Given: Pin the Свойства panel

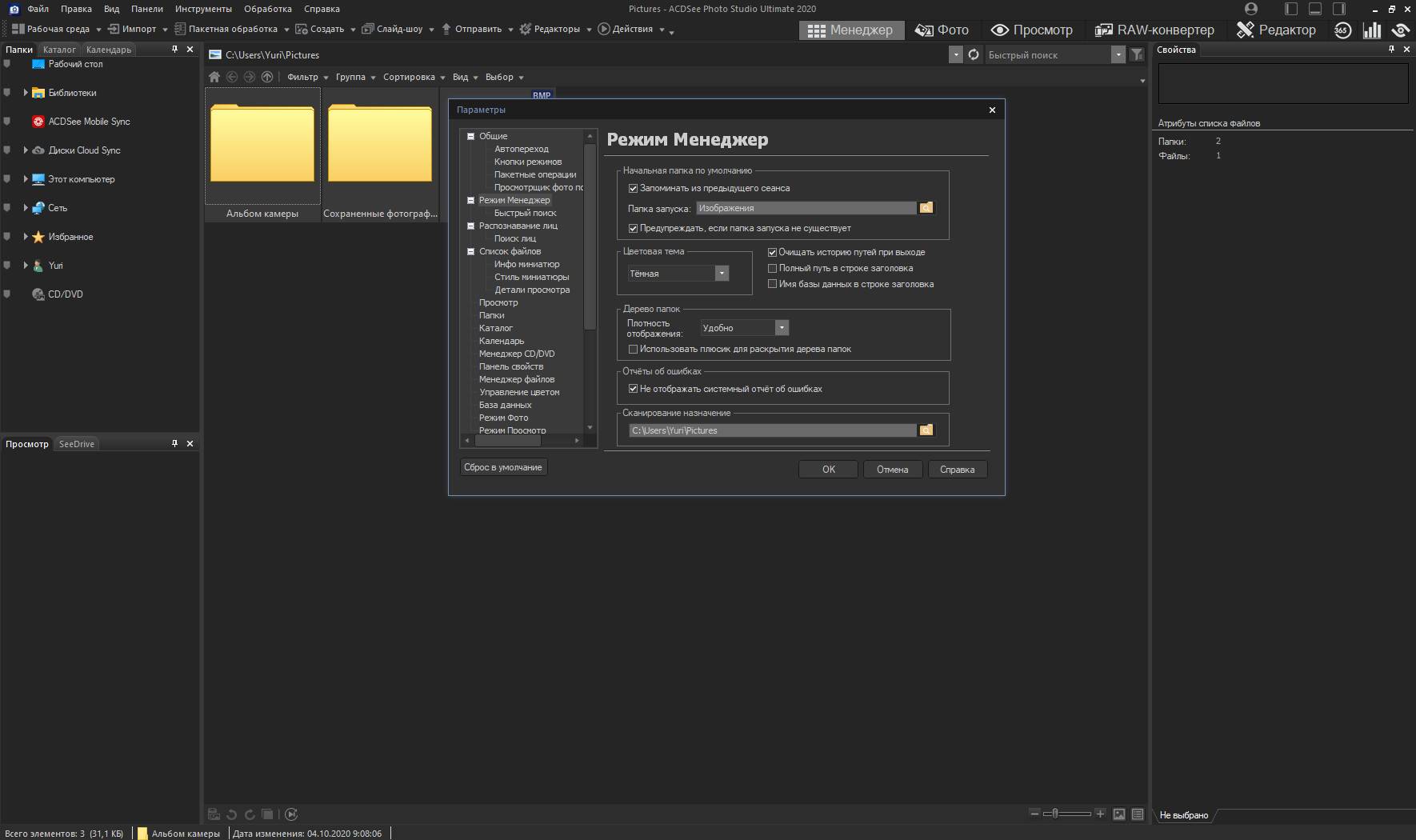Looking at the screenshot, I should [1392, 49].
